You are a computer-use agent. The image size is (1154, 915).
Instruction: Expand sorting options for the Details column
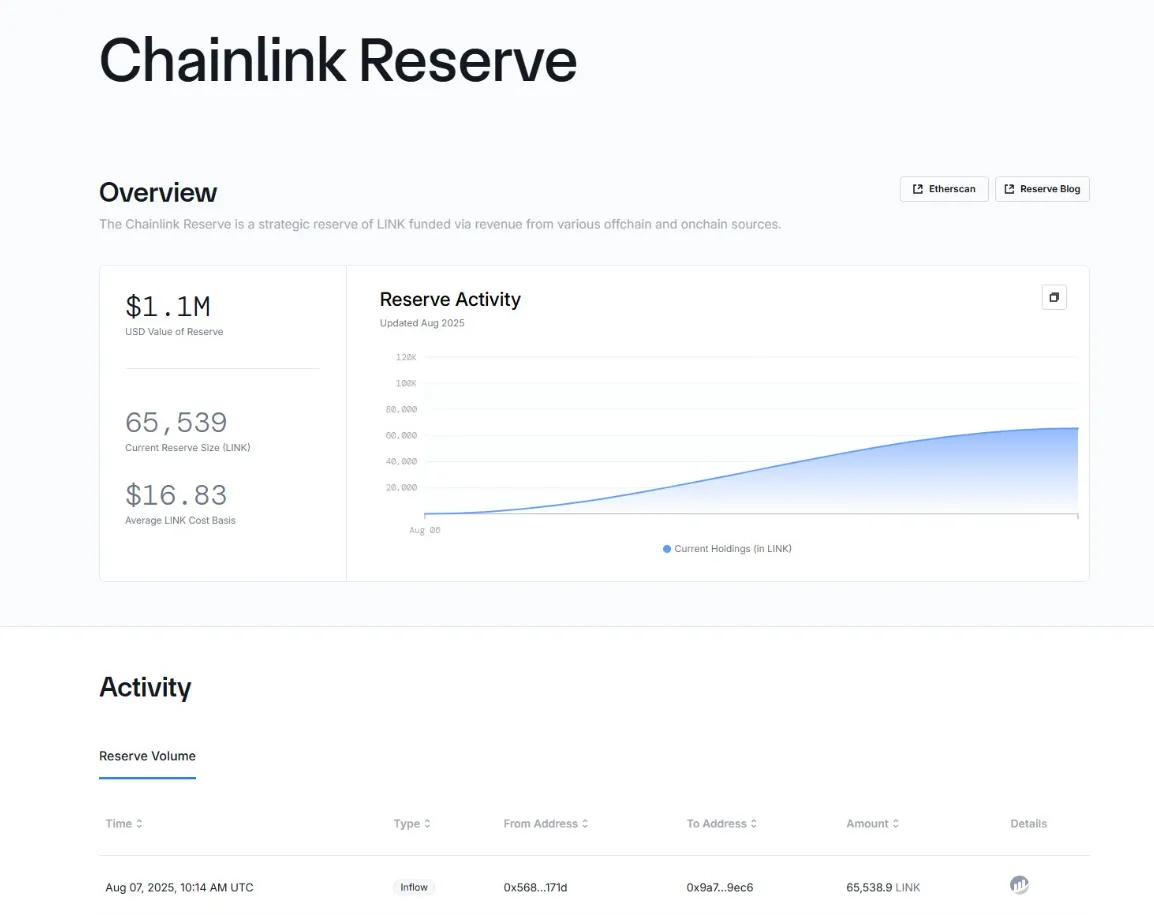point(1028,823)
